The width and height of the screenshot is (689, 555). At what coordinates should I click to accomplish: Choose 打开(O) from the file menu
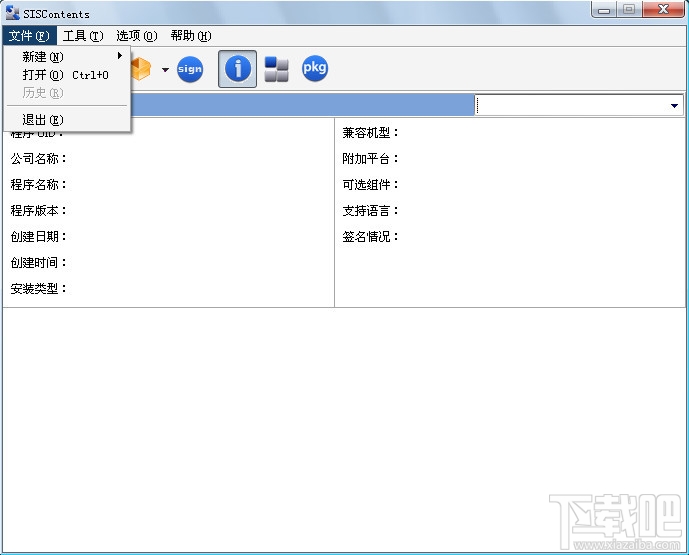click(x=67, y=75)
